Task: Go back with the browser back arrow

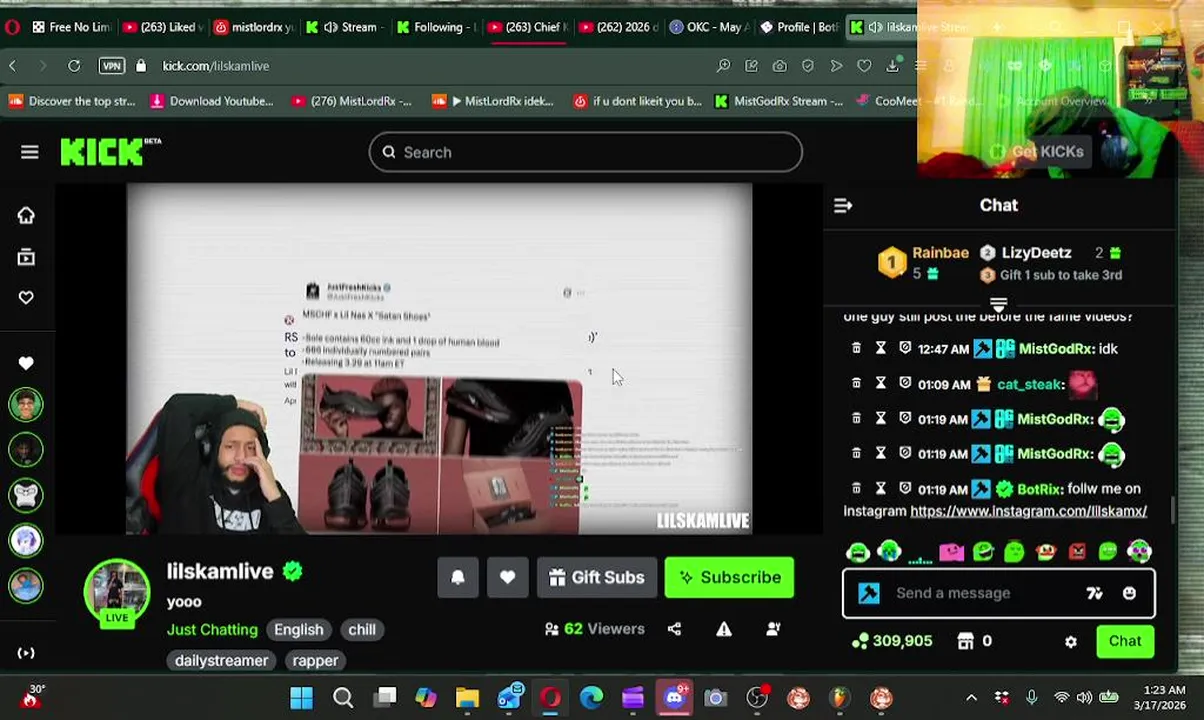Action: point(12,65)
